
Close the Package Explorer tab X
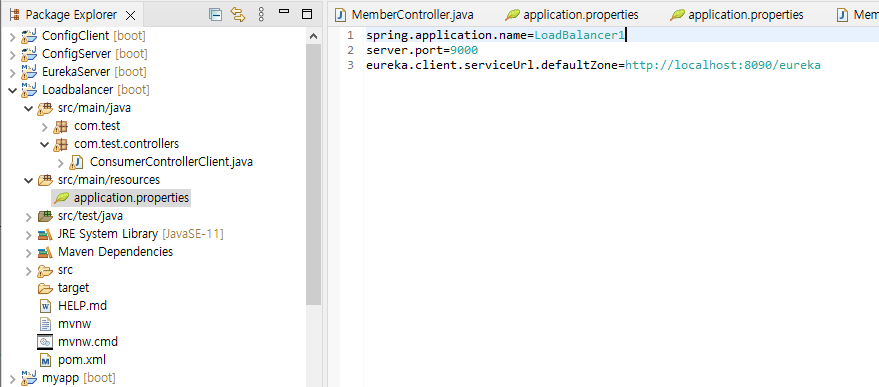(x=130, y=15)
